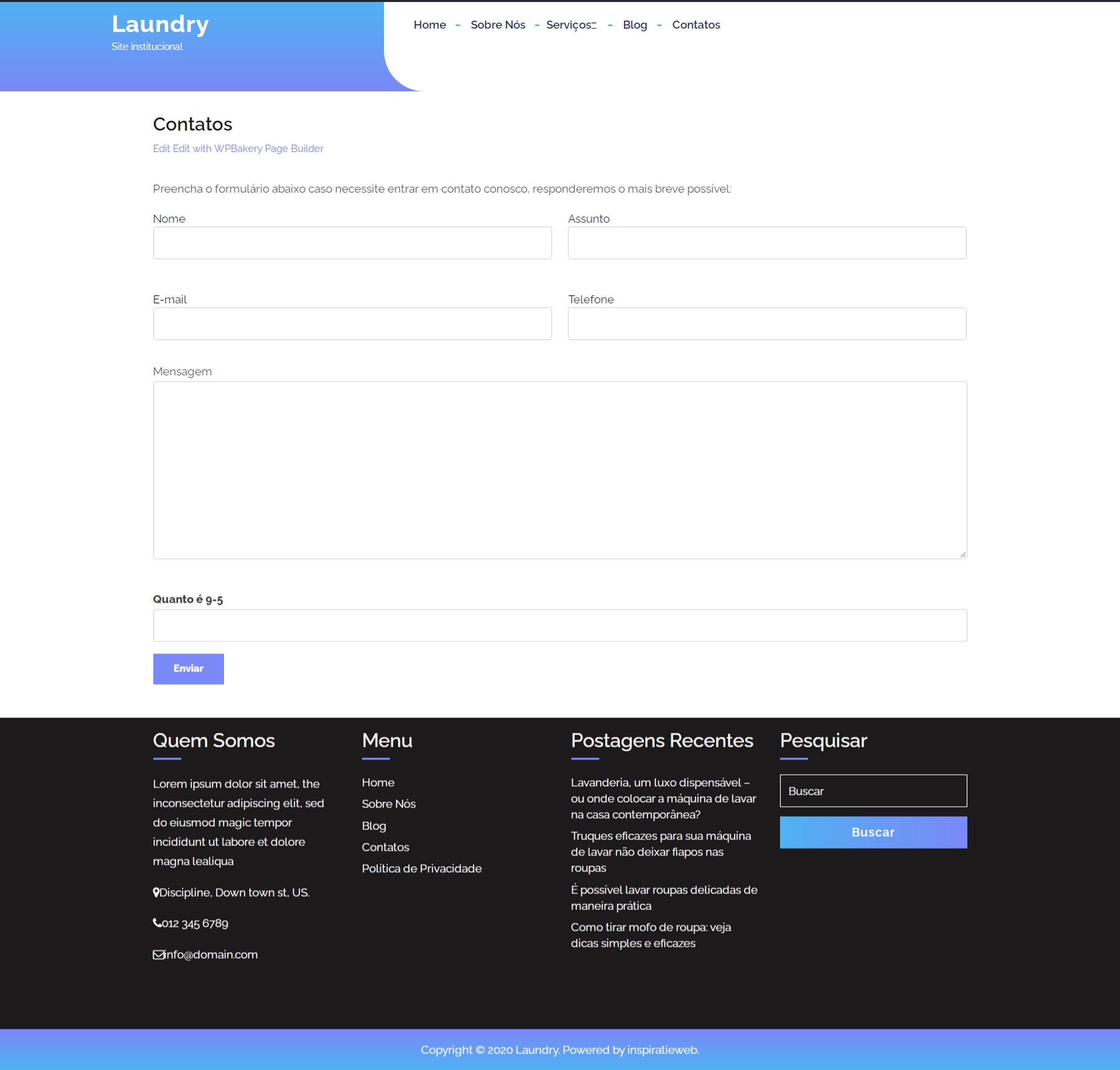Open post Lavanderia, um luxo dispensável
Screen dimensions: 1120x1070
pos(663,798)
